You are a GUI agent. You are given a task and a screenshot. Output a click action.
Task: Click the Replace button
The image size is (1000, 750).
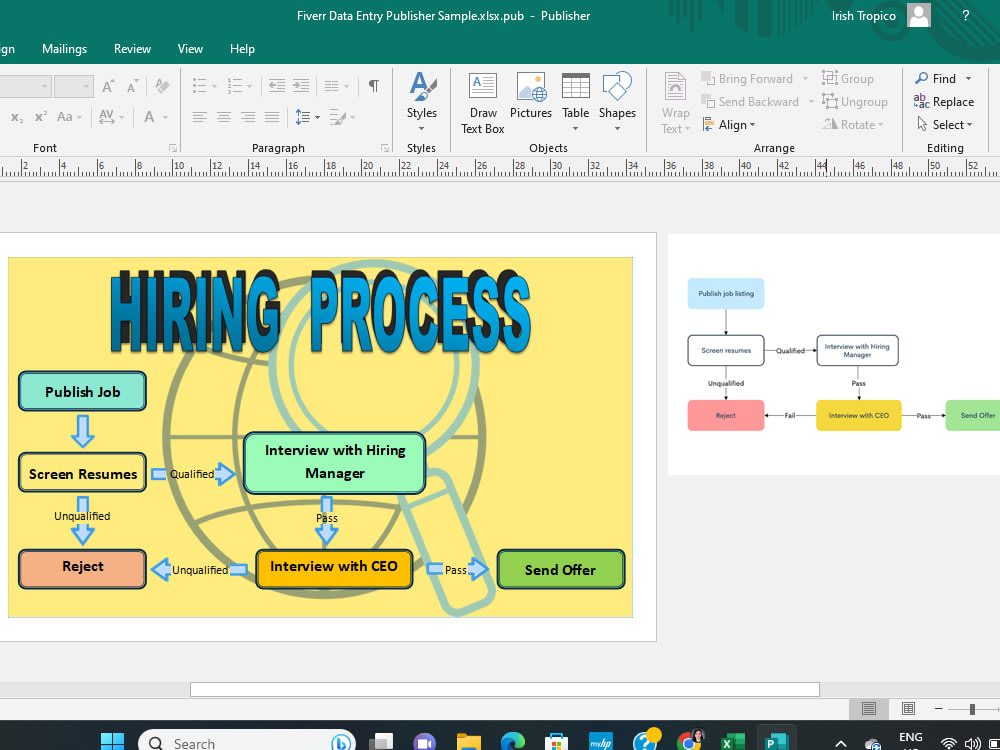coord(944,101)
